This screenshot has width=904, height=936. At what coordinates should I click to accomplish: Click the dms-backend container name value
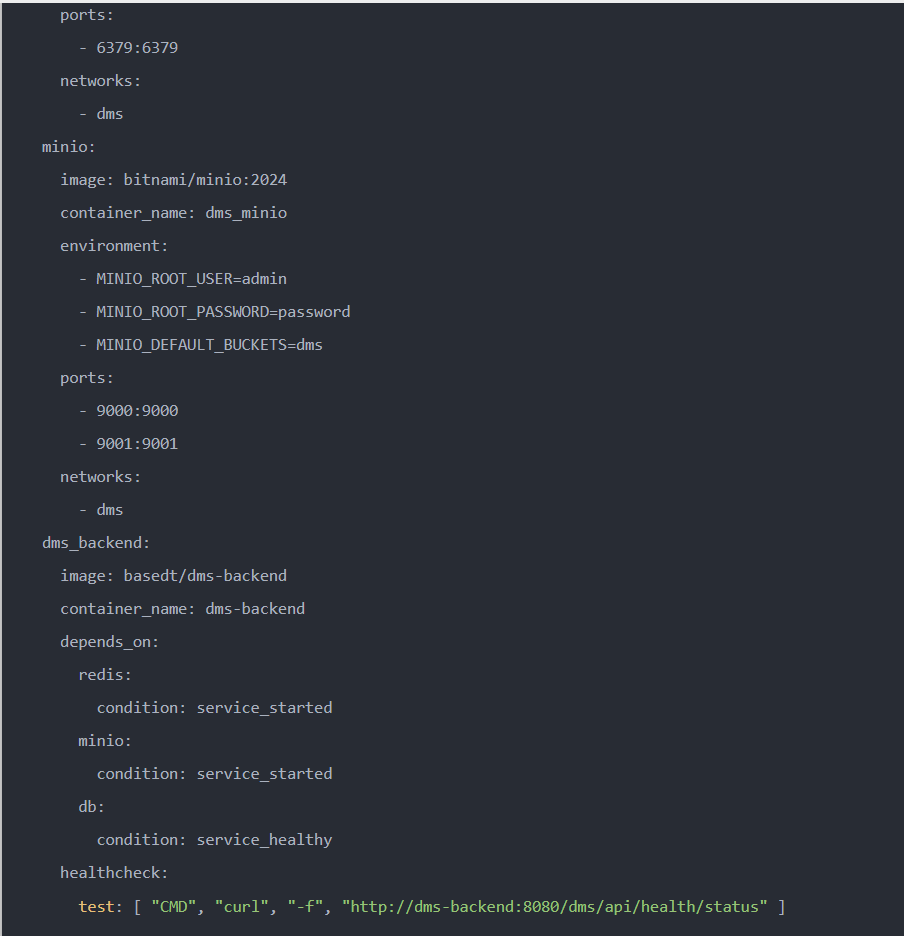(x=255, y=609)
